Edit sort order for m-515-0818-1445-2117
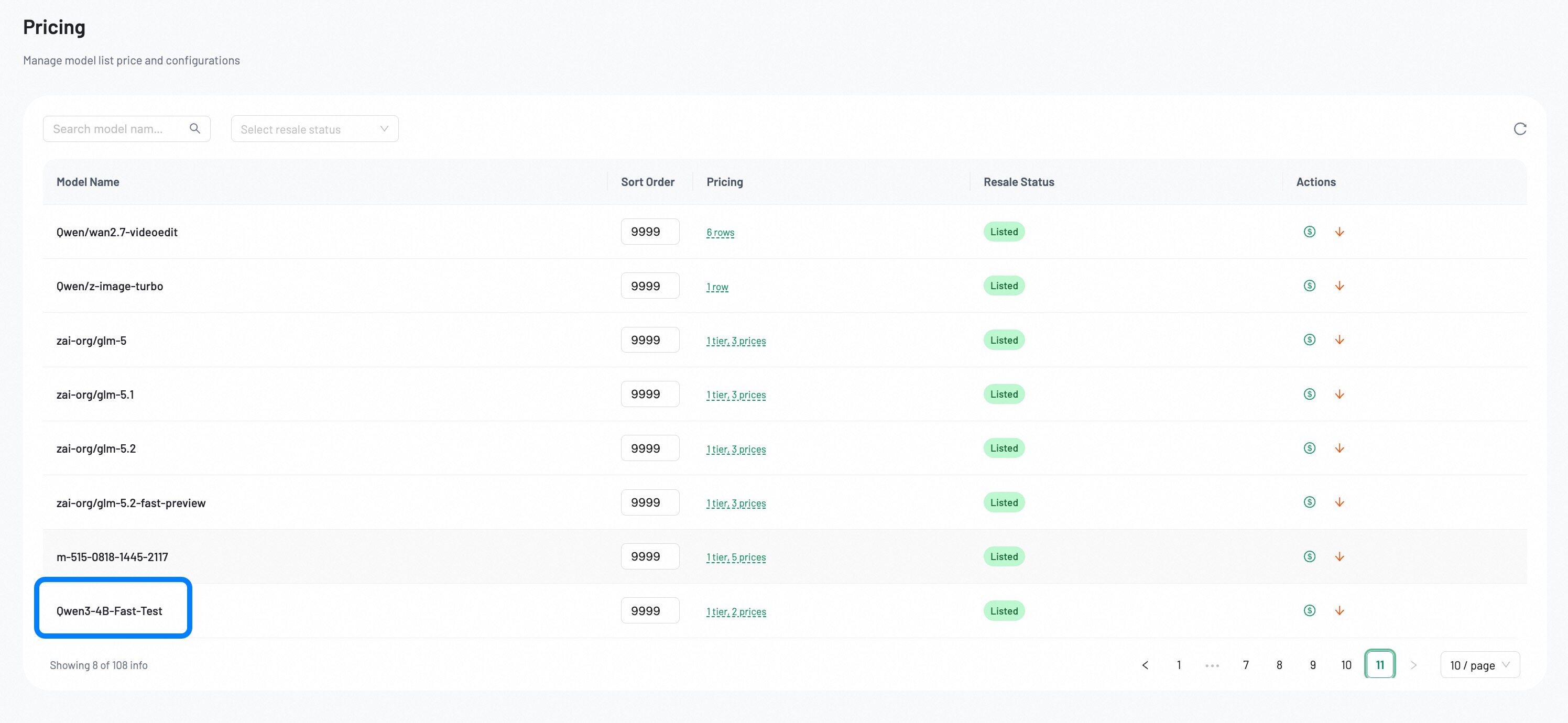 tap(649, 556)
